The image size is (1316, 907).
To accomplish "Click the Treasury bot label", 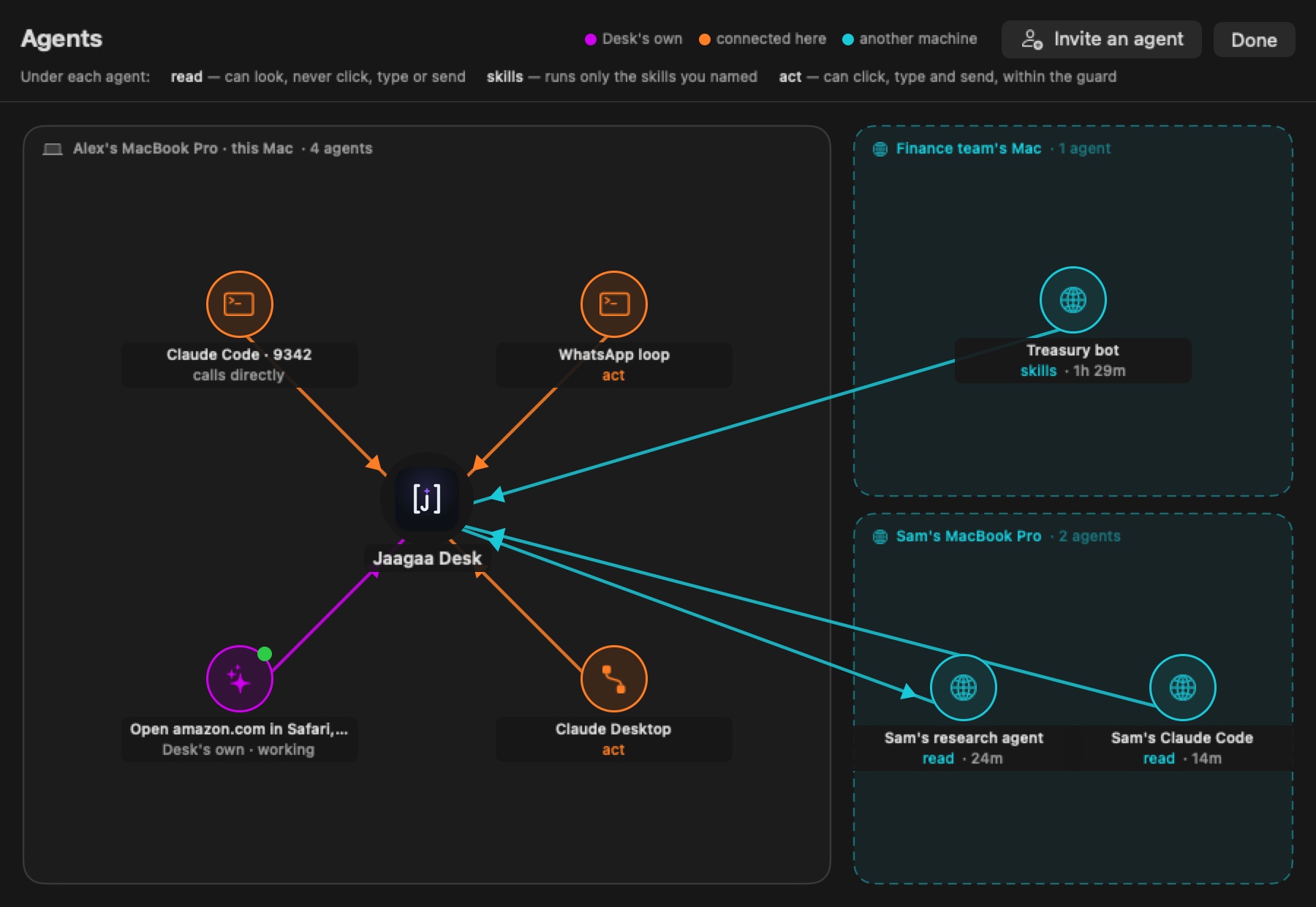I will (x=1073, y=350).
